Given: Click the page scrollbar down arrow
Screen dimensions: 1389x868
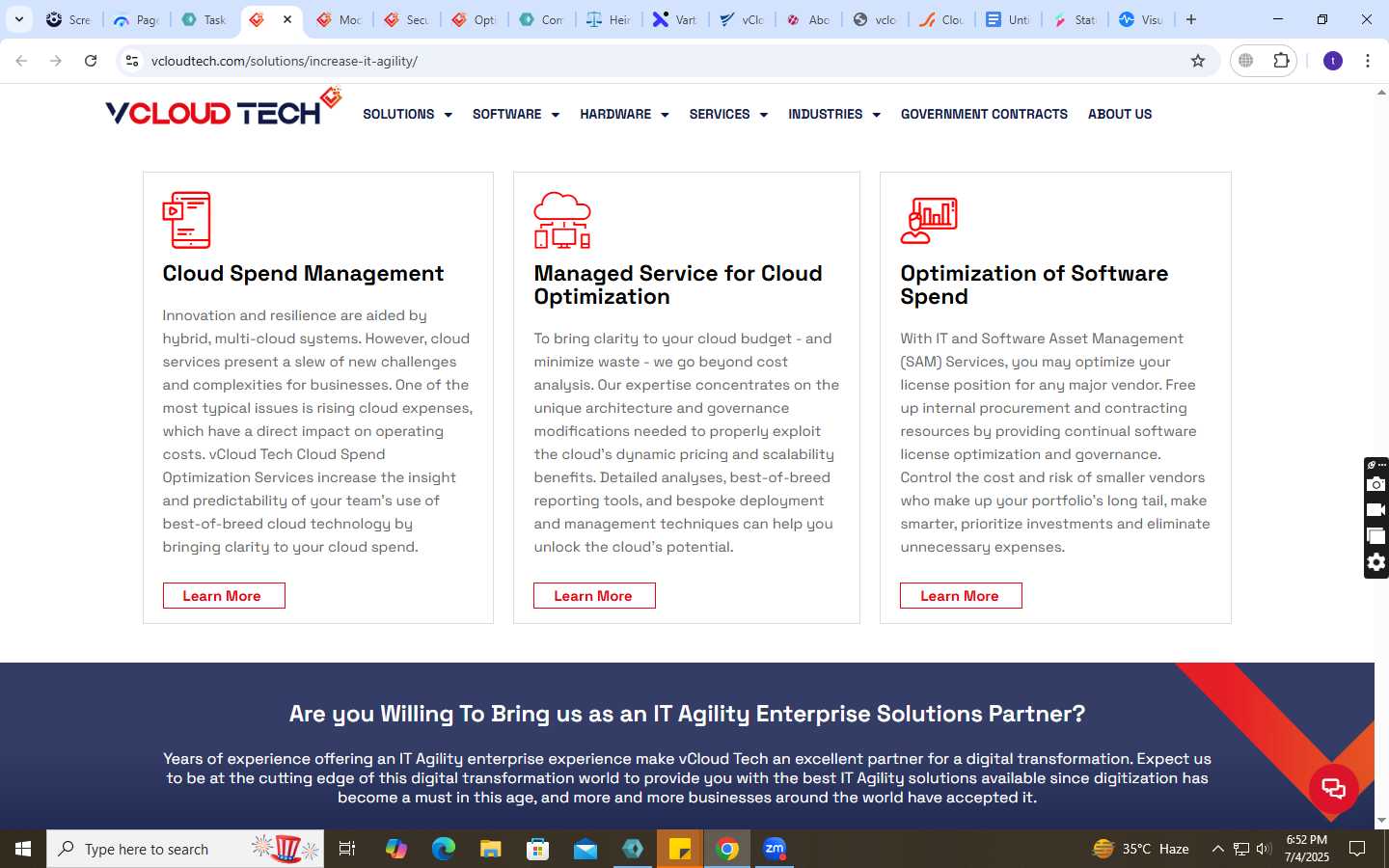Looking at the screenshot, I should [1381, 821].
